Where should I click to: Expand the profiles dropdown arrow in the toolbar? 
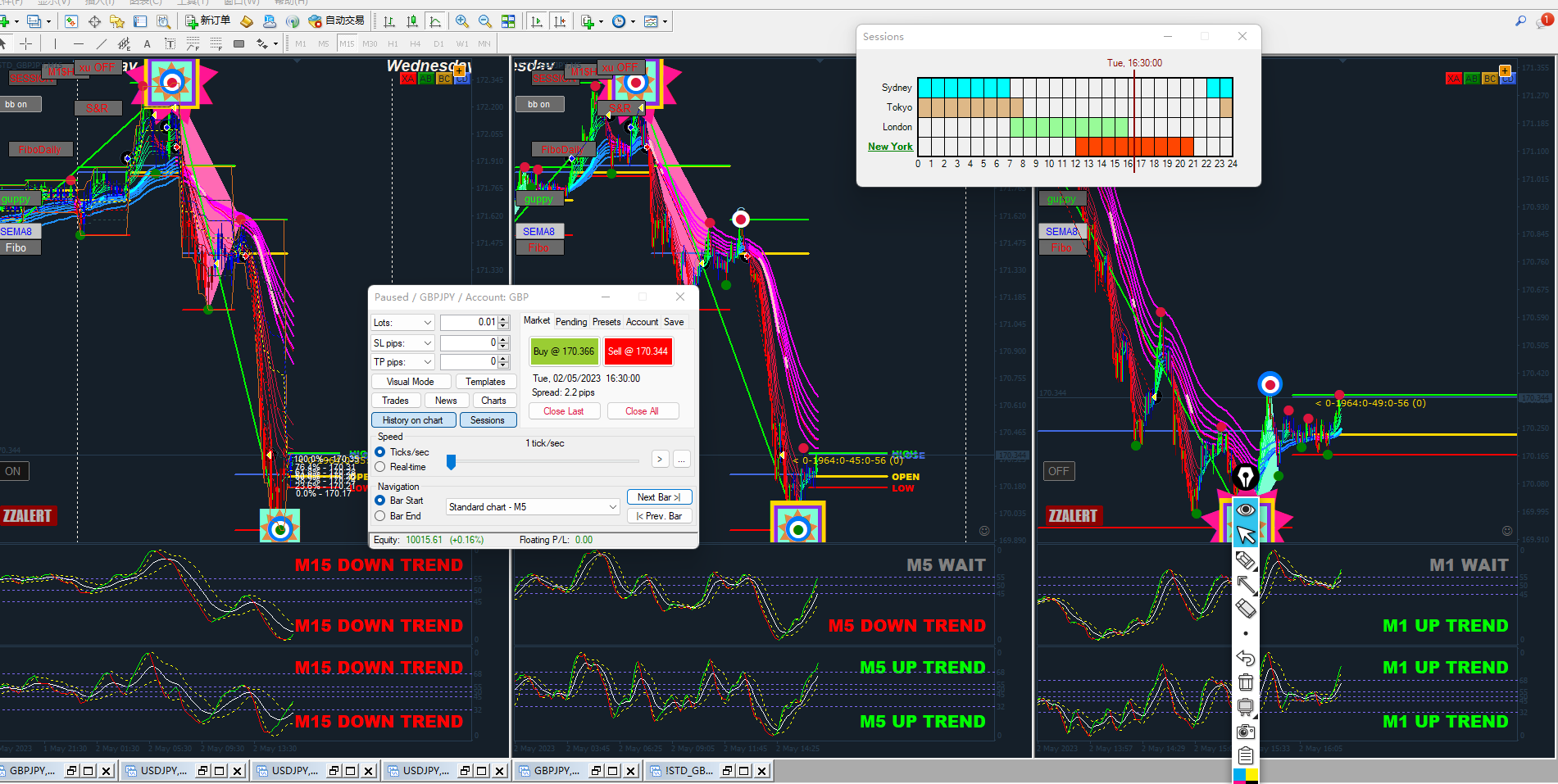(x=49, y=21)
